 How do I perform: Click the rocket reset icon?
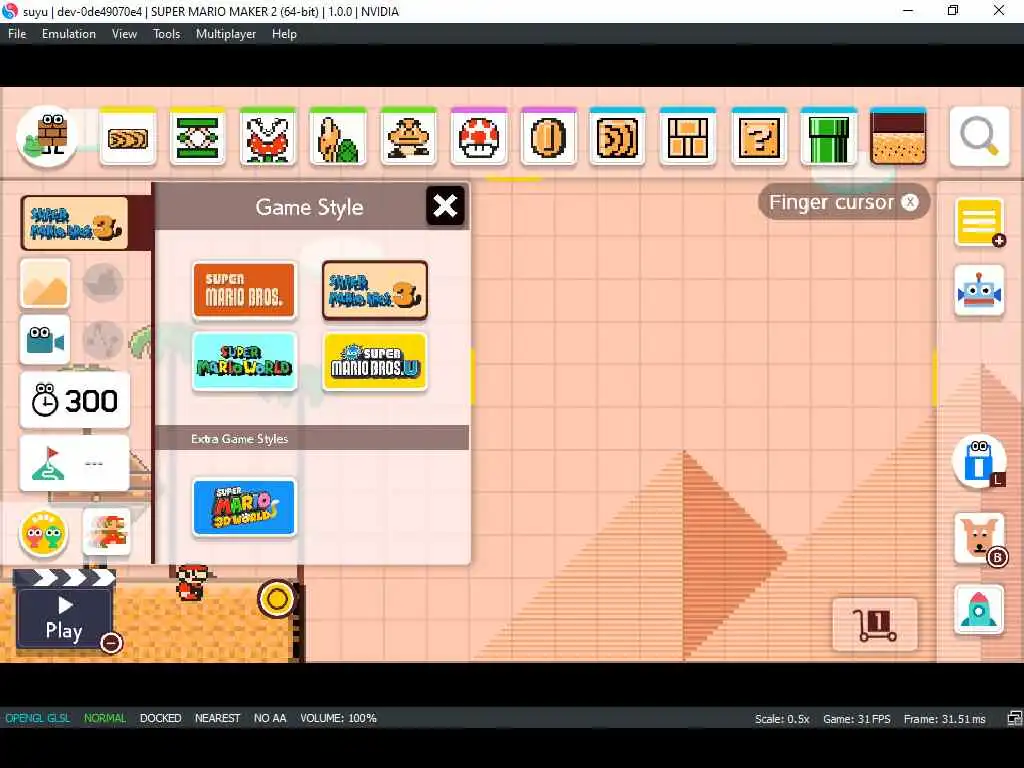point(979,610)
